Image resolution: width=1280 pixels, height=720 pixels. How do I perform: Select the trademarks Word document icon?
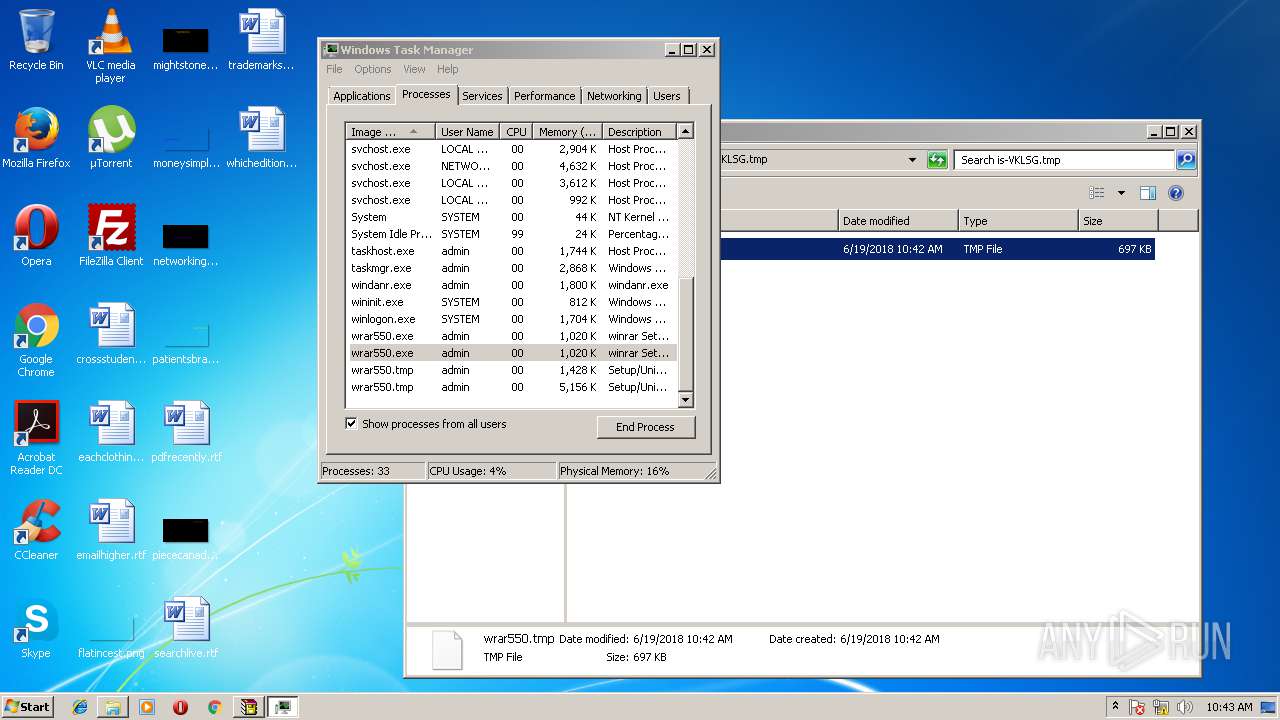pyautogui.click(x=261, y=40)
